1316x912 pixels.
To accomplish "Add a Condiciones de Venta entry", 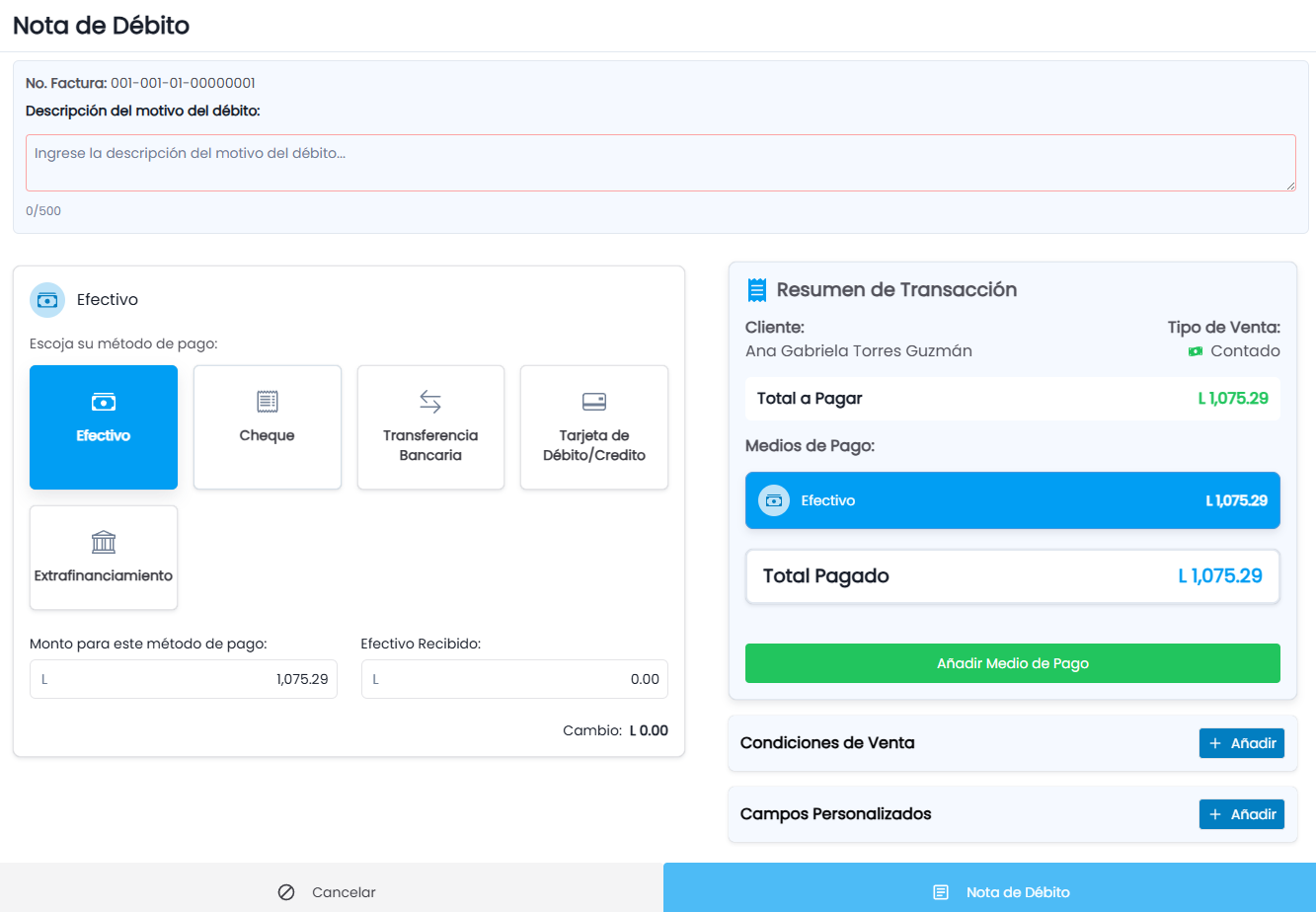I will [1242, 743].
